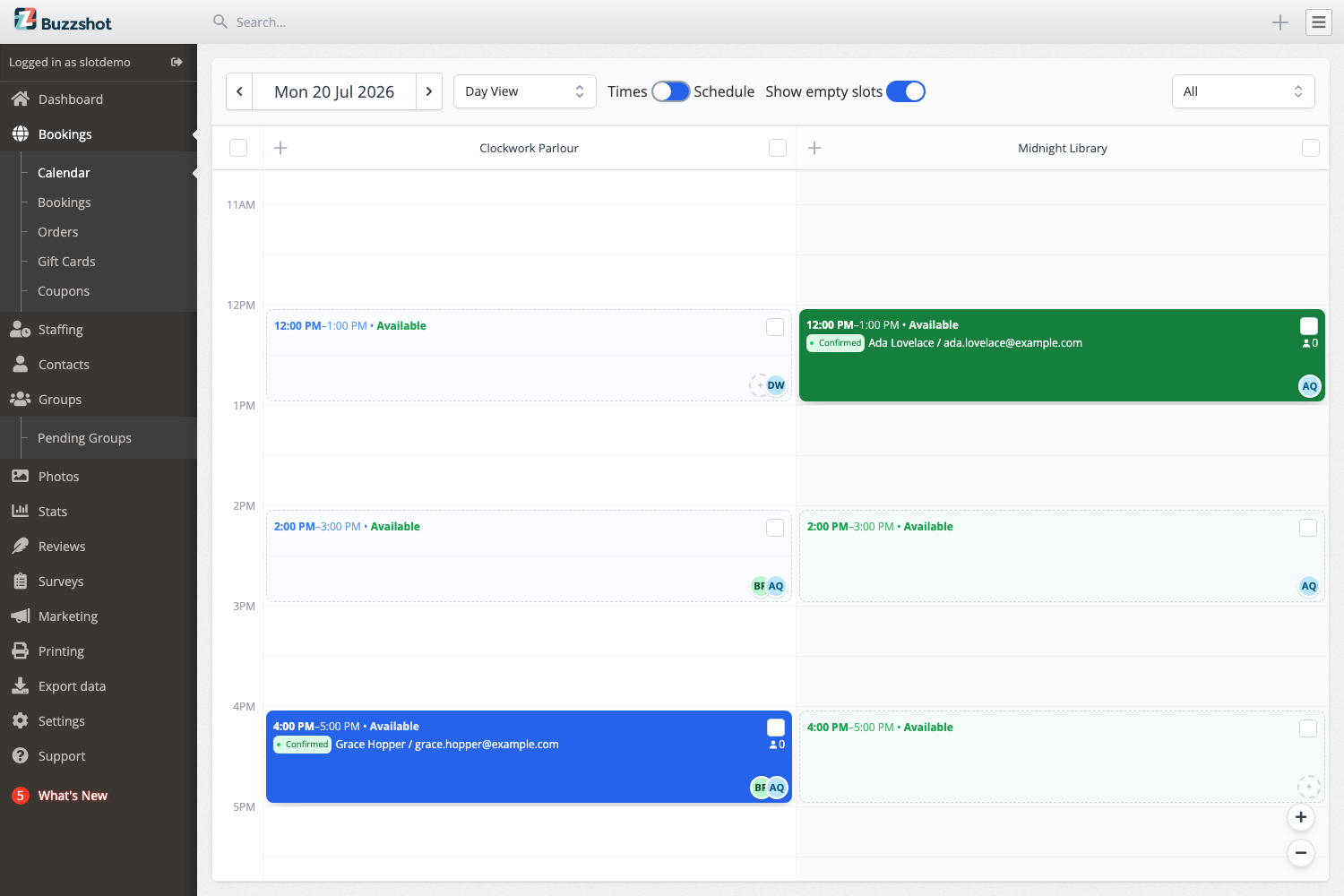Screen dimensions: 1344x896
Task: Click add staff icon on Midnight 4:00 PM slot
Action: click(1309, 787)
